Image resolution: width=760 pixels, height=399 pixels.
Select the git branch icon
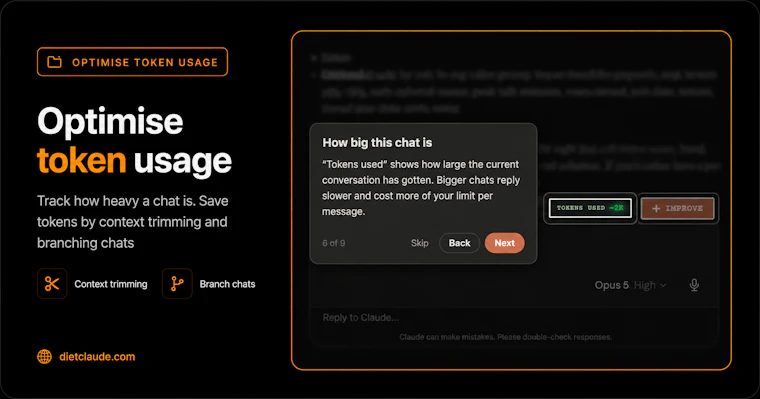[177, 284]
